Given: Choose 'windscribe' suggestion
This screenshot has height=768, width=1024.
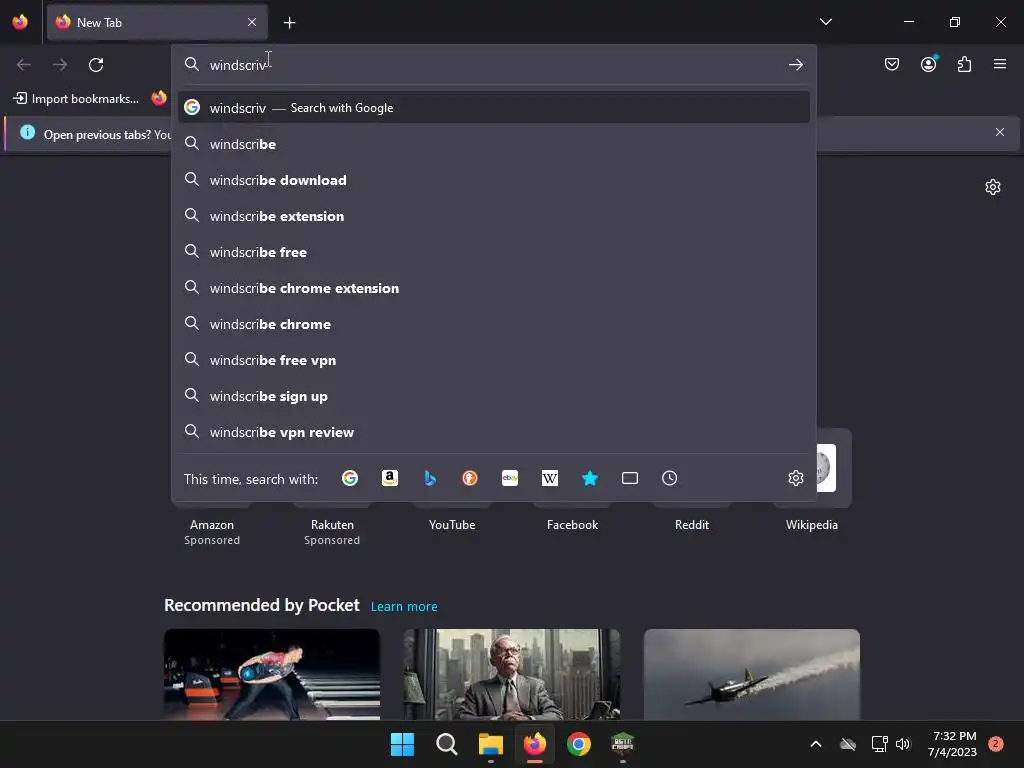Looking at the screenshot, I should [494, 144].
